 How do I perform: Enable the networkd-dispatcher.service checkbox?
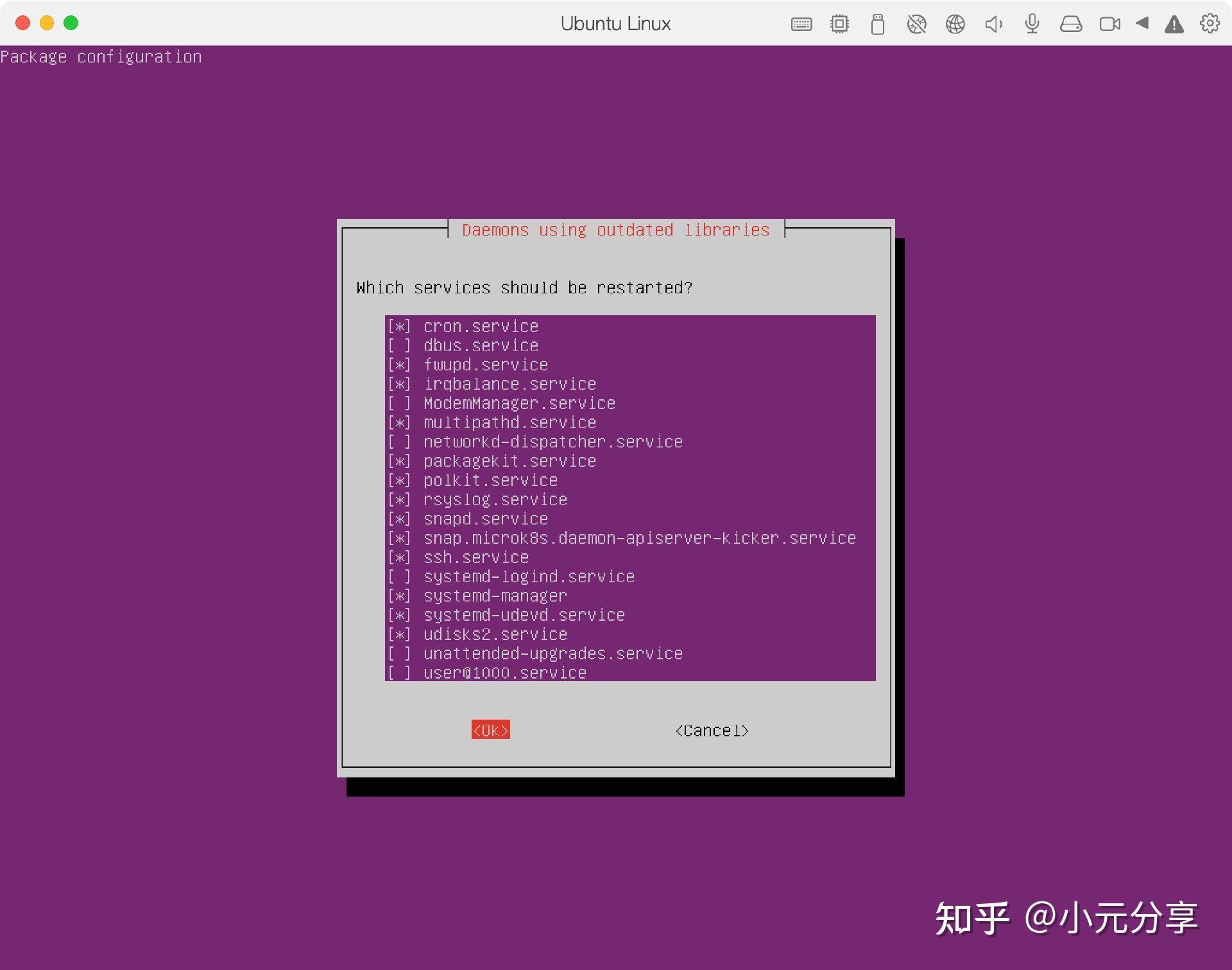[399, 442]
